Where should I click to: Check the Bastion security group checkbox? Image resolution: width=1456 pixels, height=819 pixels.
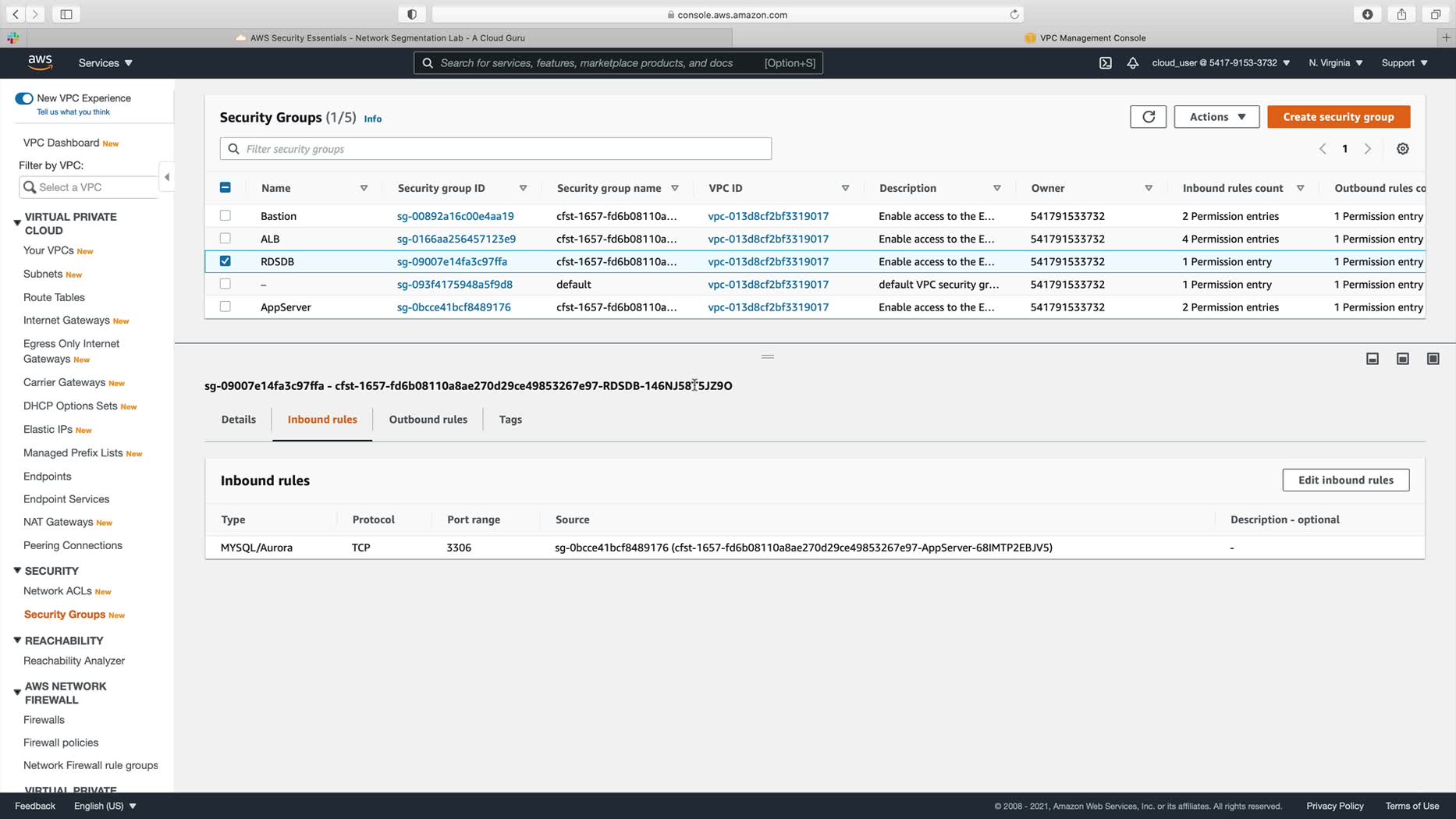[226, 216]
